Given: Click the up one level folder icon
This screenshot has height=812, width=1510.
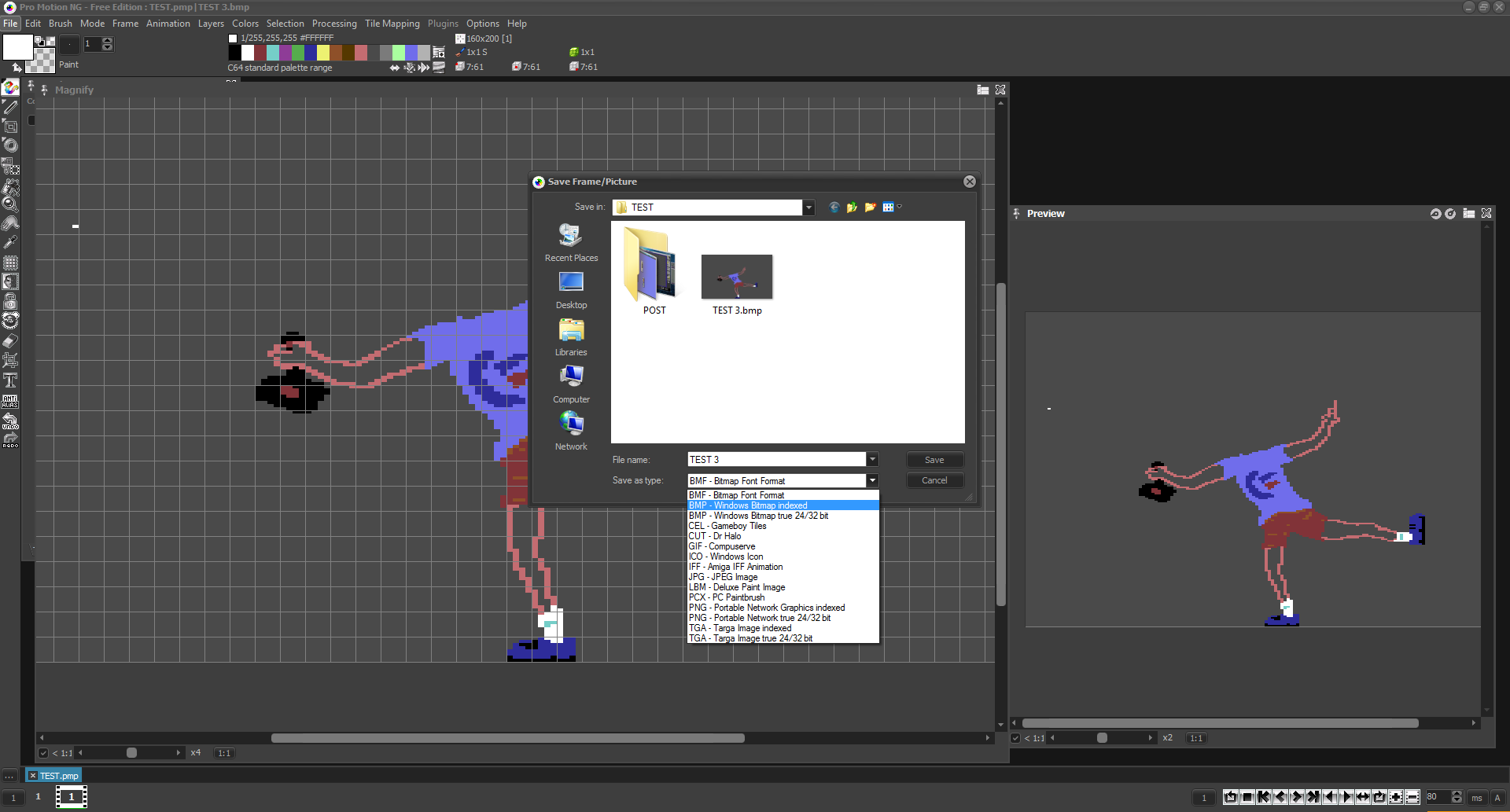Looking at the screenshot, I should tap(852, 208).
